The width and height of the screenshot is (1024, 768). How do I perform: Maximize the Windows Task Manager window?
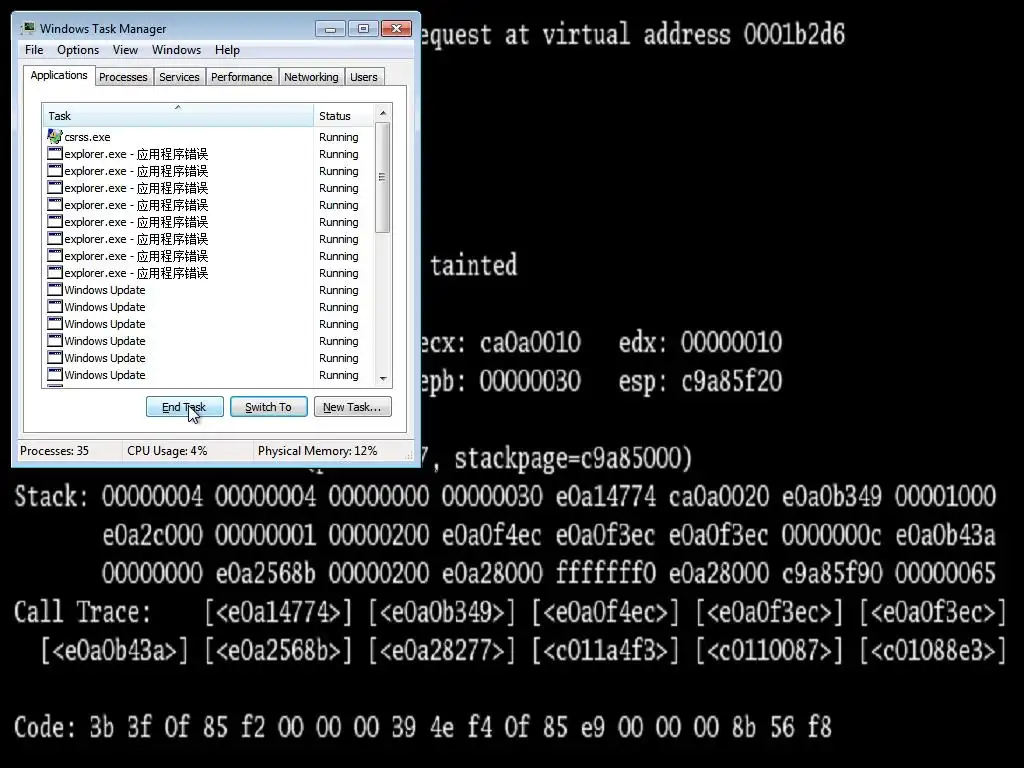click(363, 29)
